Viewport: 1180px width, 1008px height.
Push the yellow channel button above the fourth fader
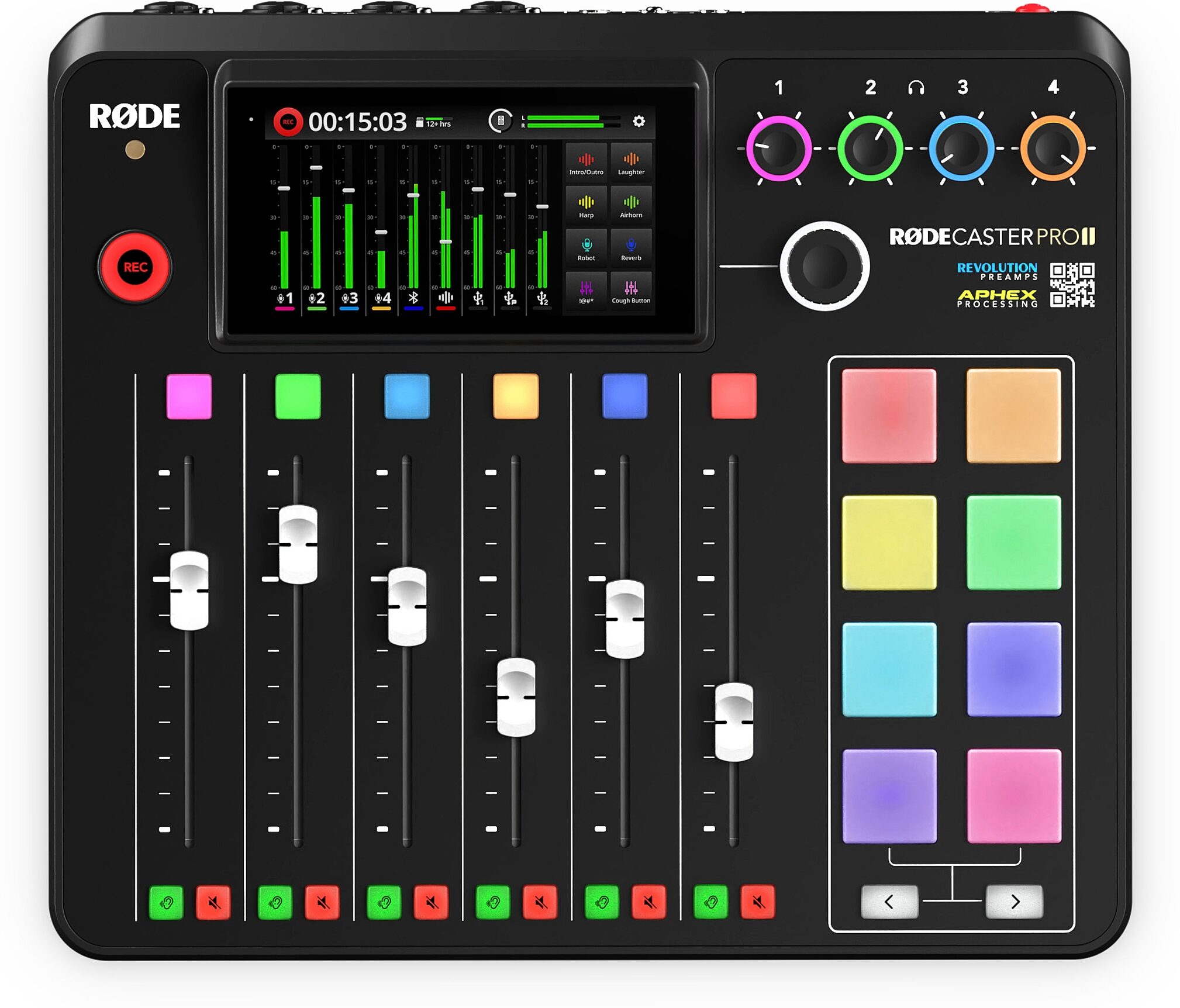(516, 396)
